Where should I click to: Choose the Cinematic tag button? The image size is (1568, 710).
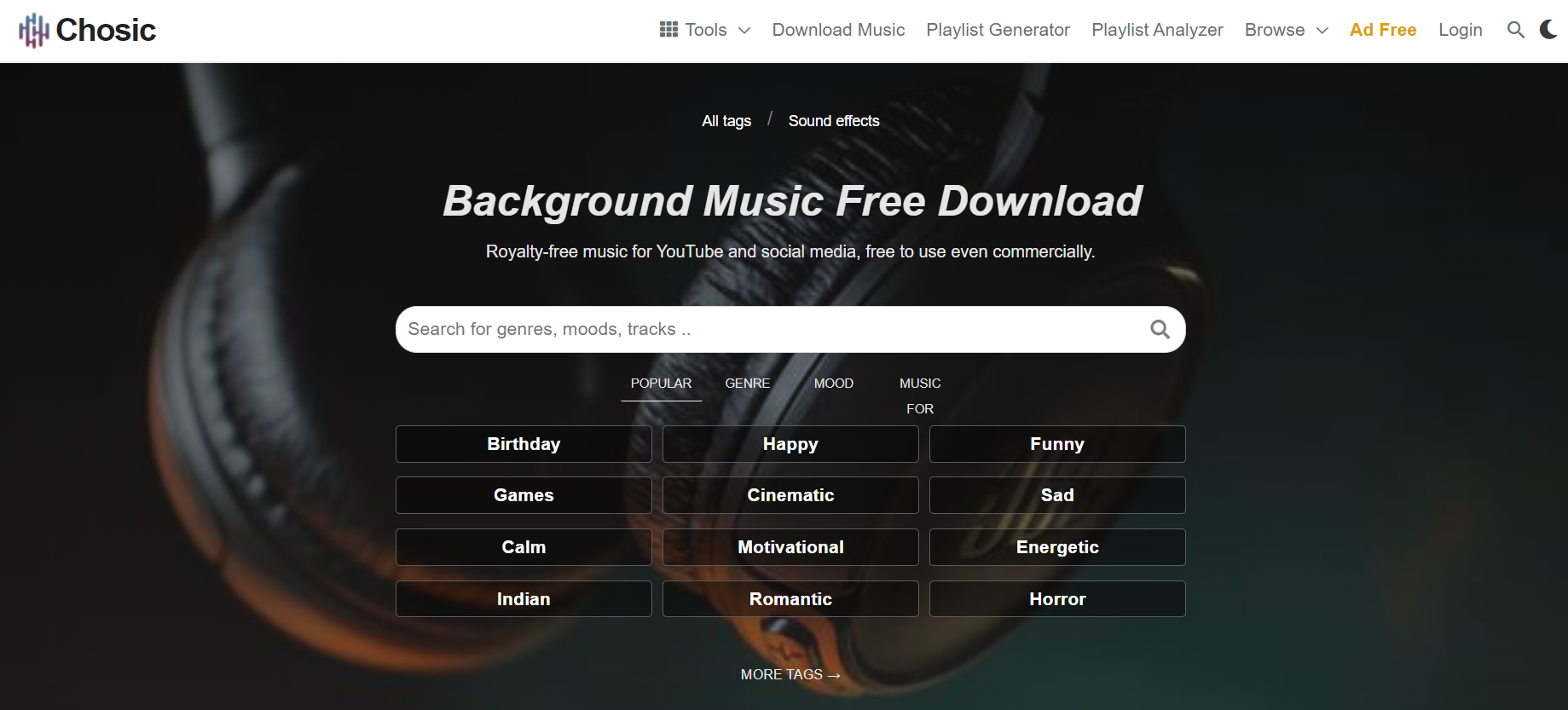(x=790, y=495)
